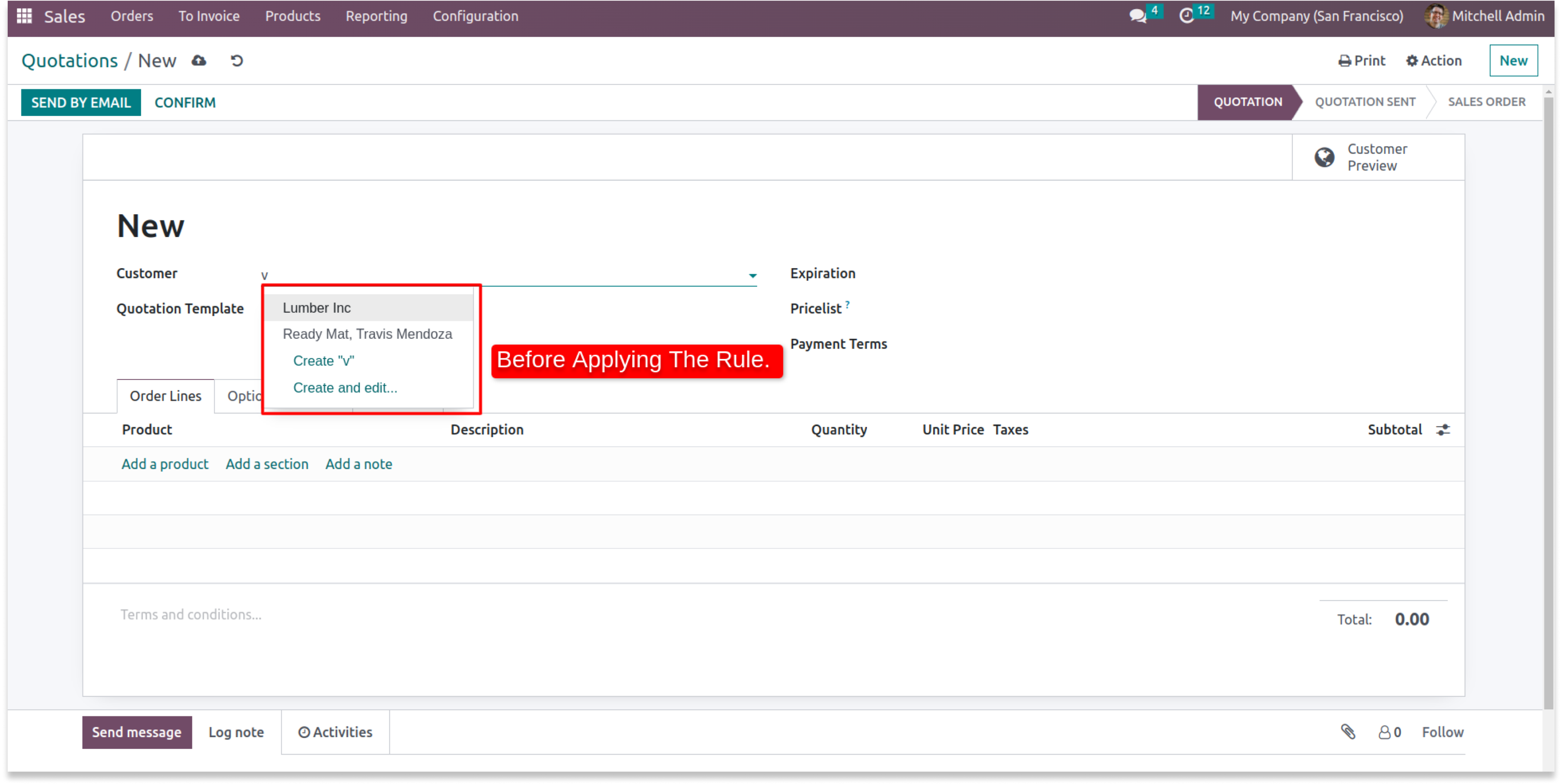Screen dimensions: 1562x784
Task: Open the activities clock icon
Action: [1187, 16]
